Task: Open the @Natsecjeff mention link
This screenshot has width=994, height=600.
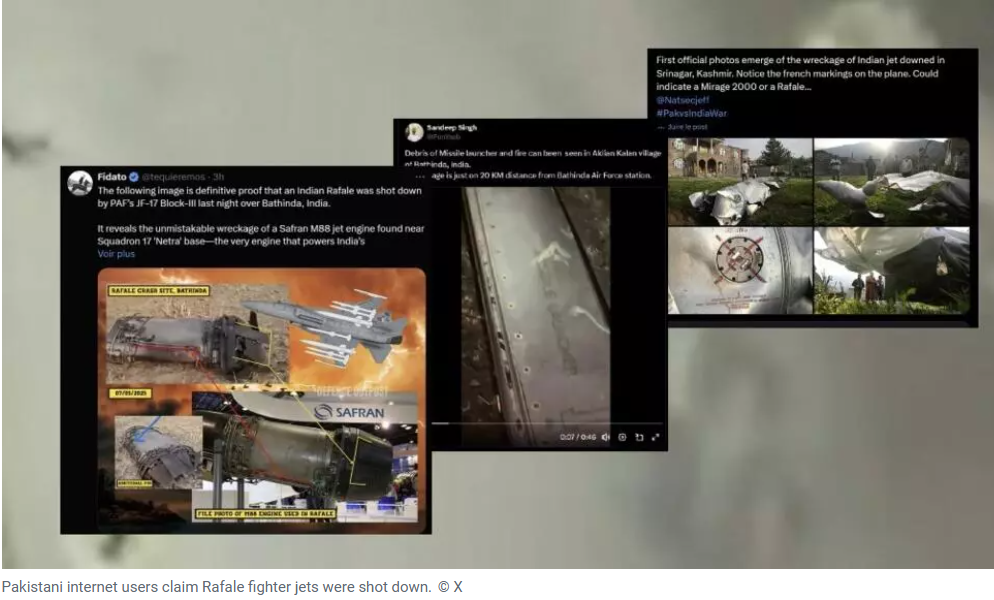Action: [x=683, y=100]
